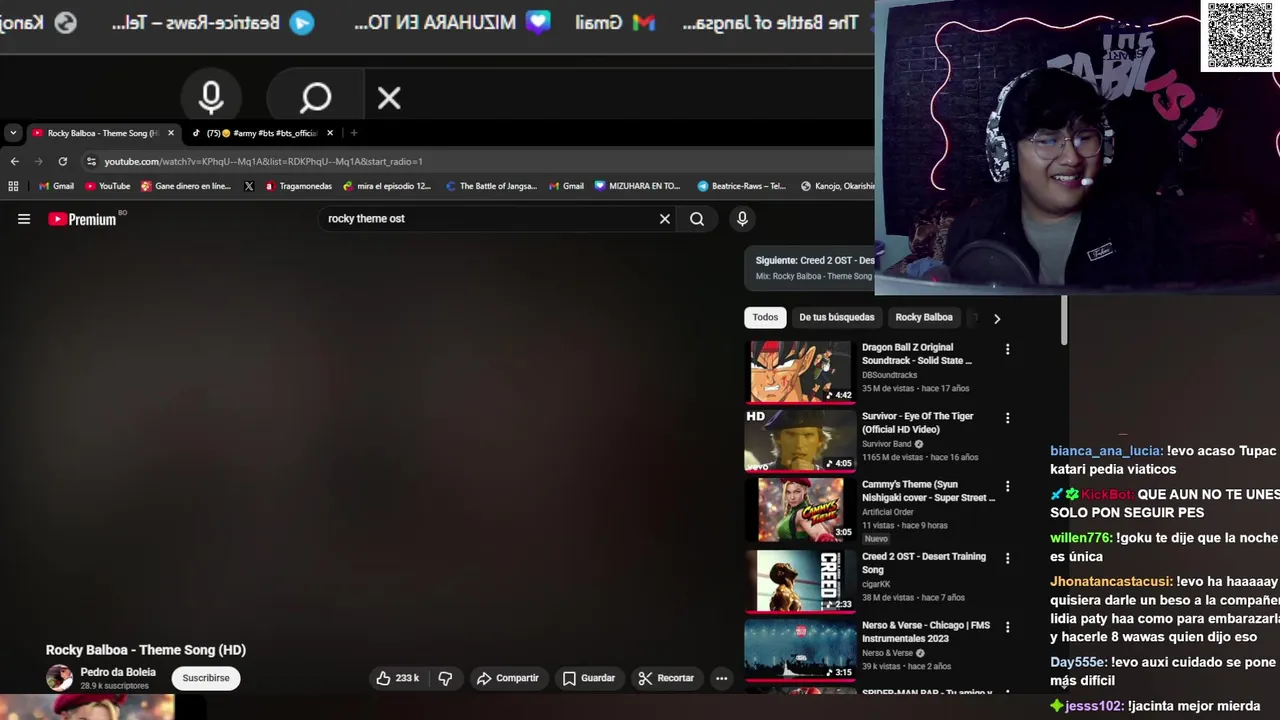Clear the 'rocky theme ost' search text
The height and width of the screenshot is (720, 1280).
pyautogui.click(x=665, y=219)
